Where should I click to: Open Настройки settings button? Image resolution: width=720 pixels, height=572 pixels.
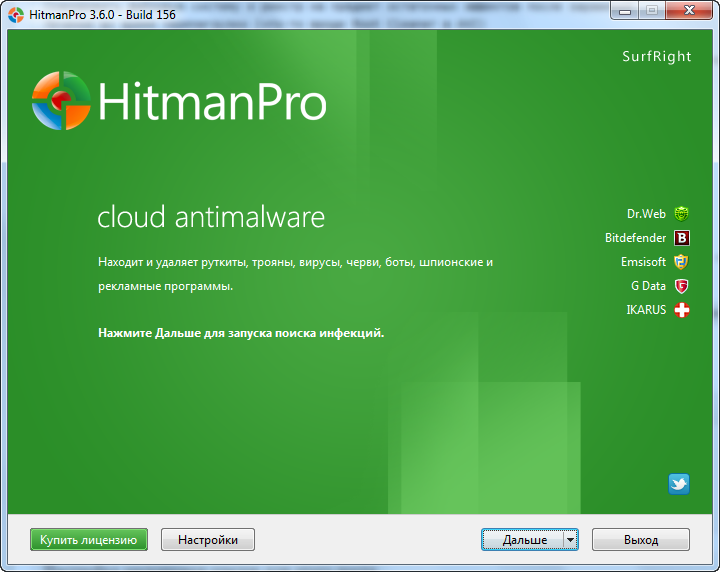208,540
